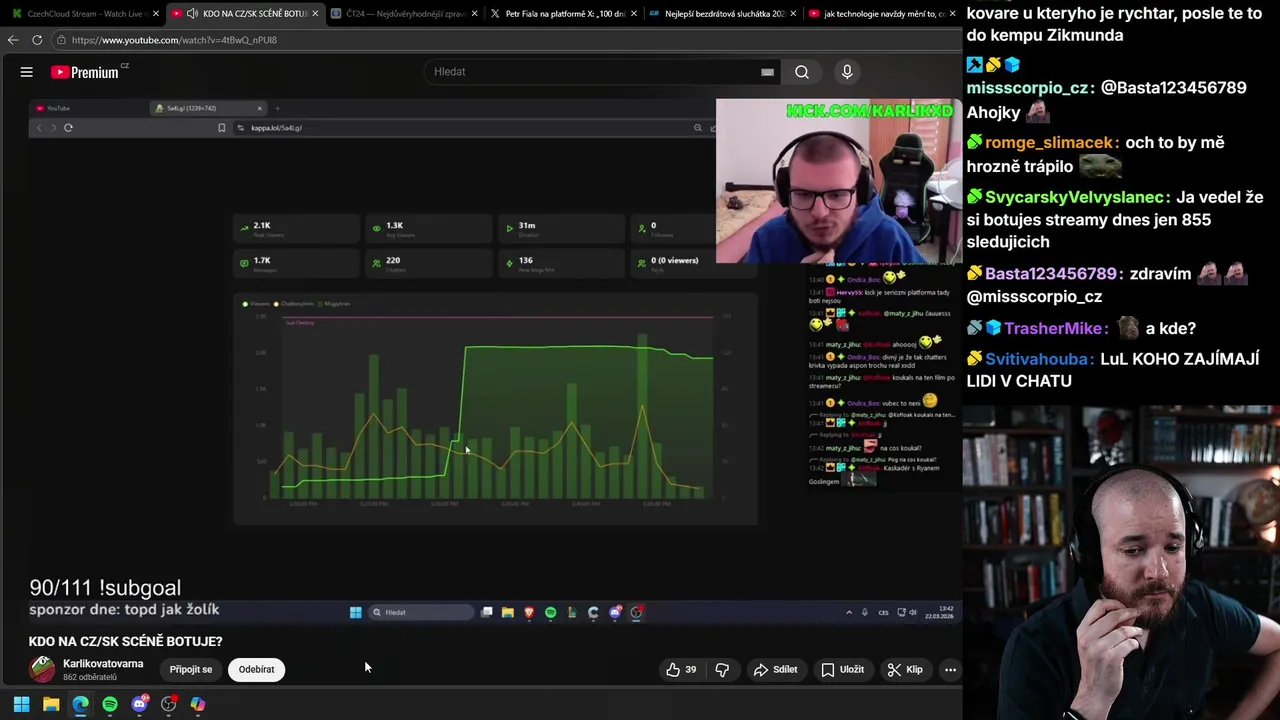Launch Copilot from the taskbar
This screenshot has height=720, width=1280.
click(x=198, y=704)
